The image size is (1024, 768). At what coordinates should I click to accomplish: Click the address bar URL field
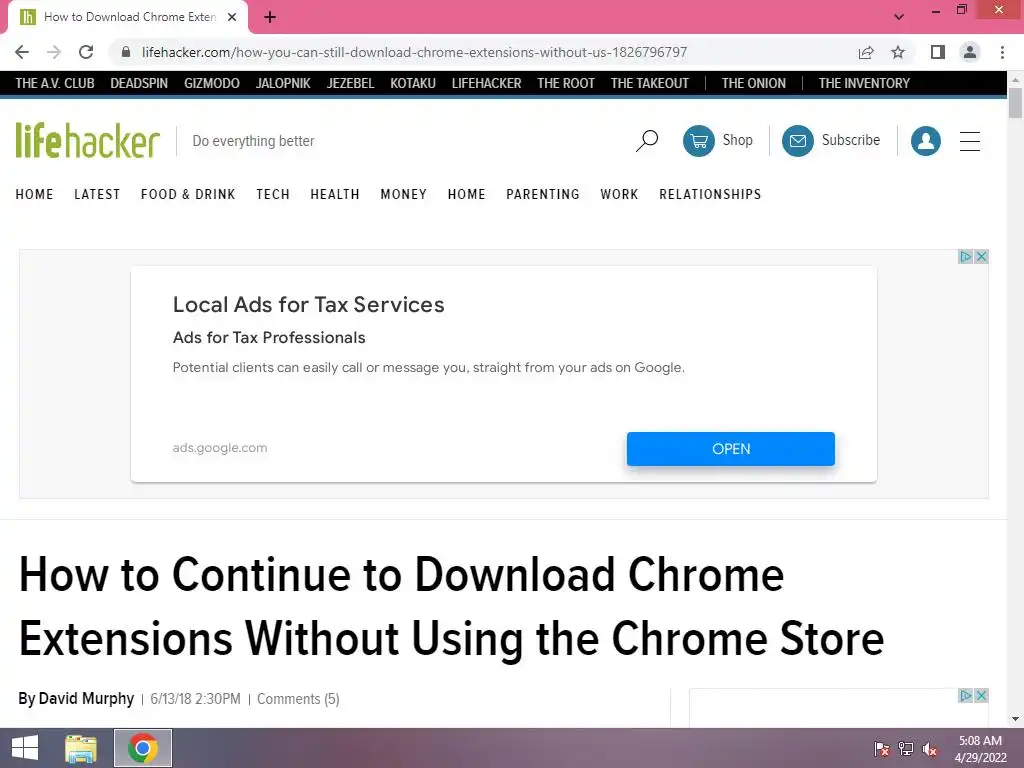[414, 52]
